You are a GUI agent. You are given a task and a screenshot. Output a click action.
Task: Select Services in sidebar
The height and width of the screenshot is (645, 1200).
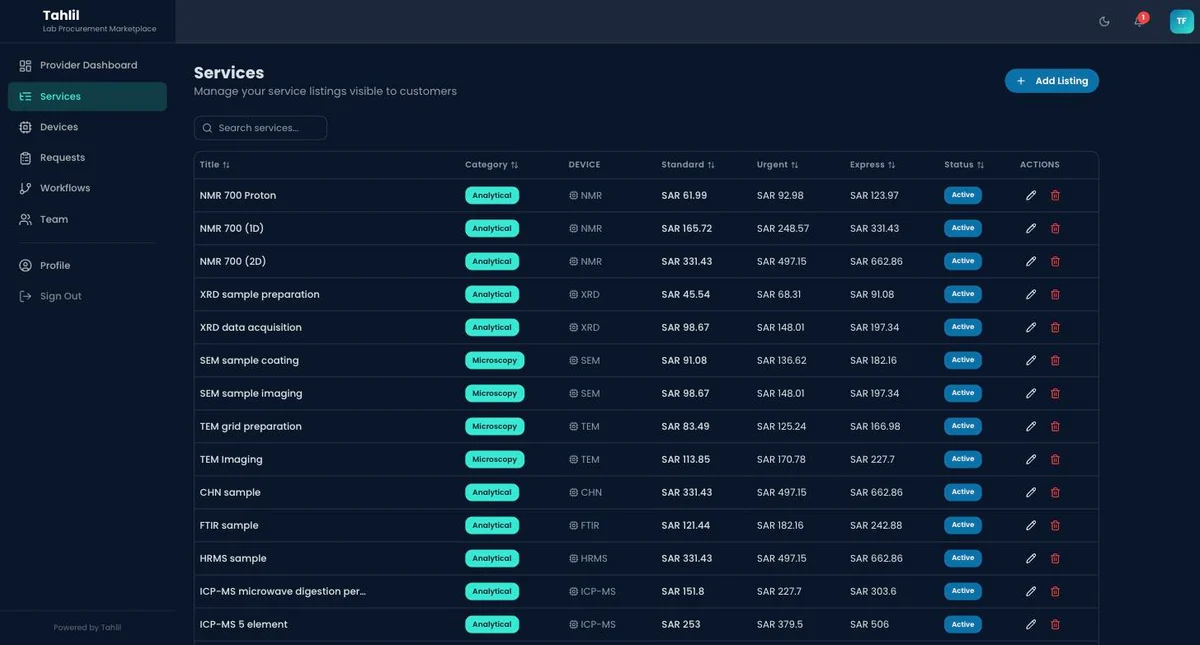87,96
